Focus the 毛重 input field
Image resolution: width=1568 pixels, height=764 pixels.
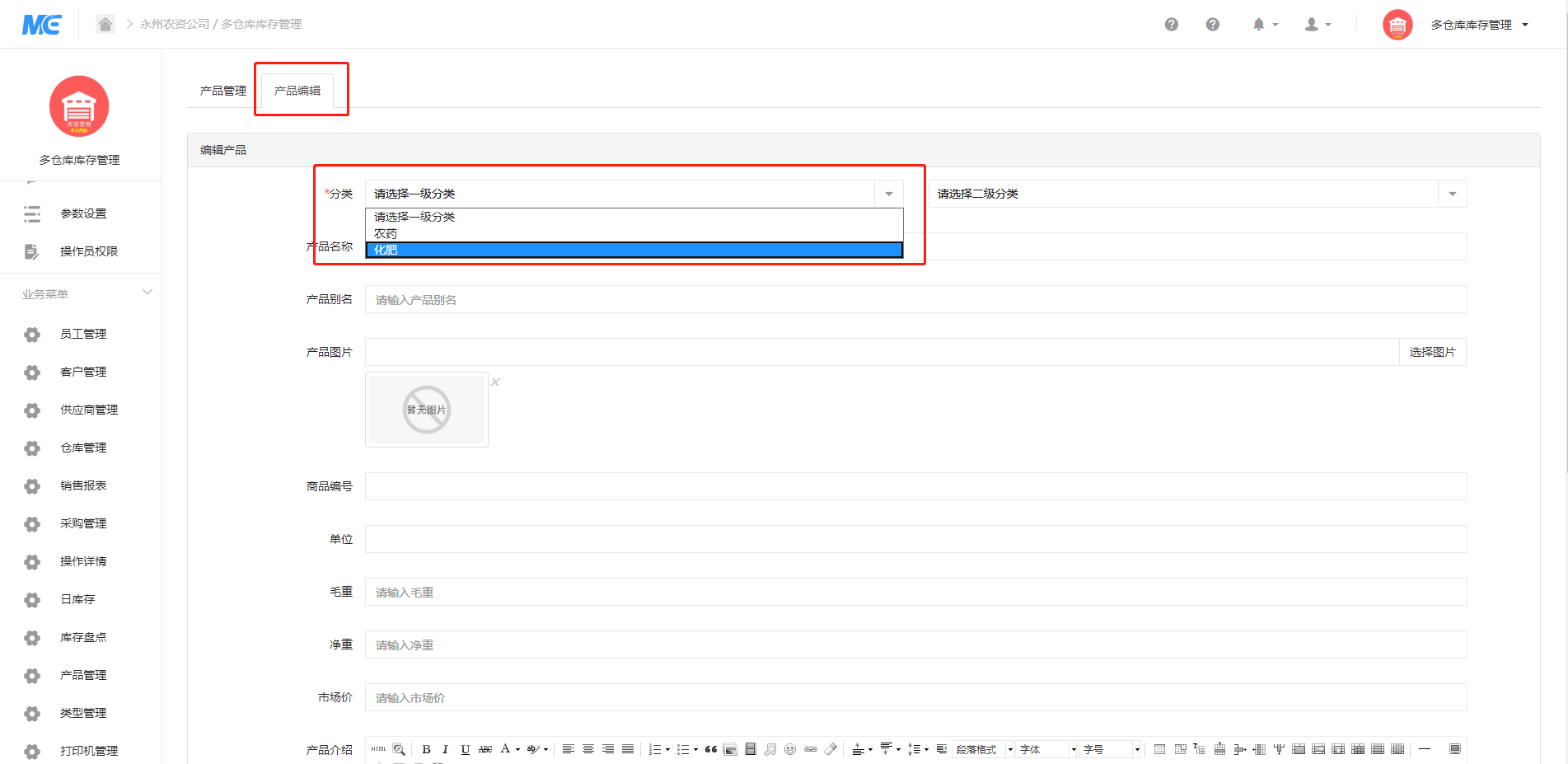pos(915,592)
